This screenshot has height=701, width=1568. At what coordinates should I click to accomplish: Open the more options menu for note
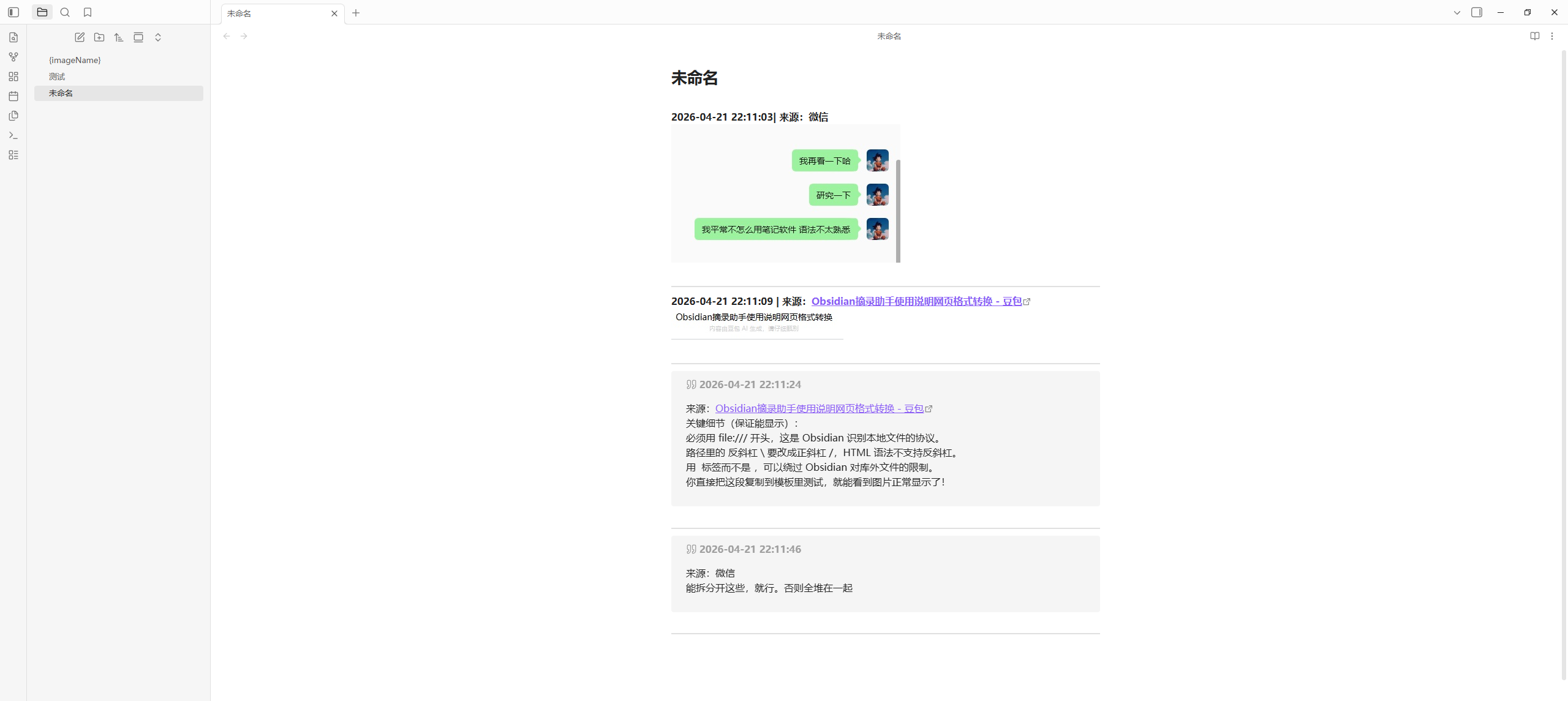pos(1552,36)
